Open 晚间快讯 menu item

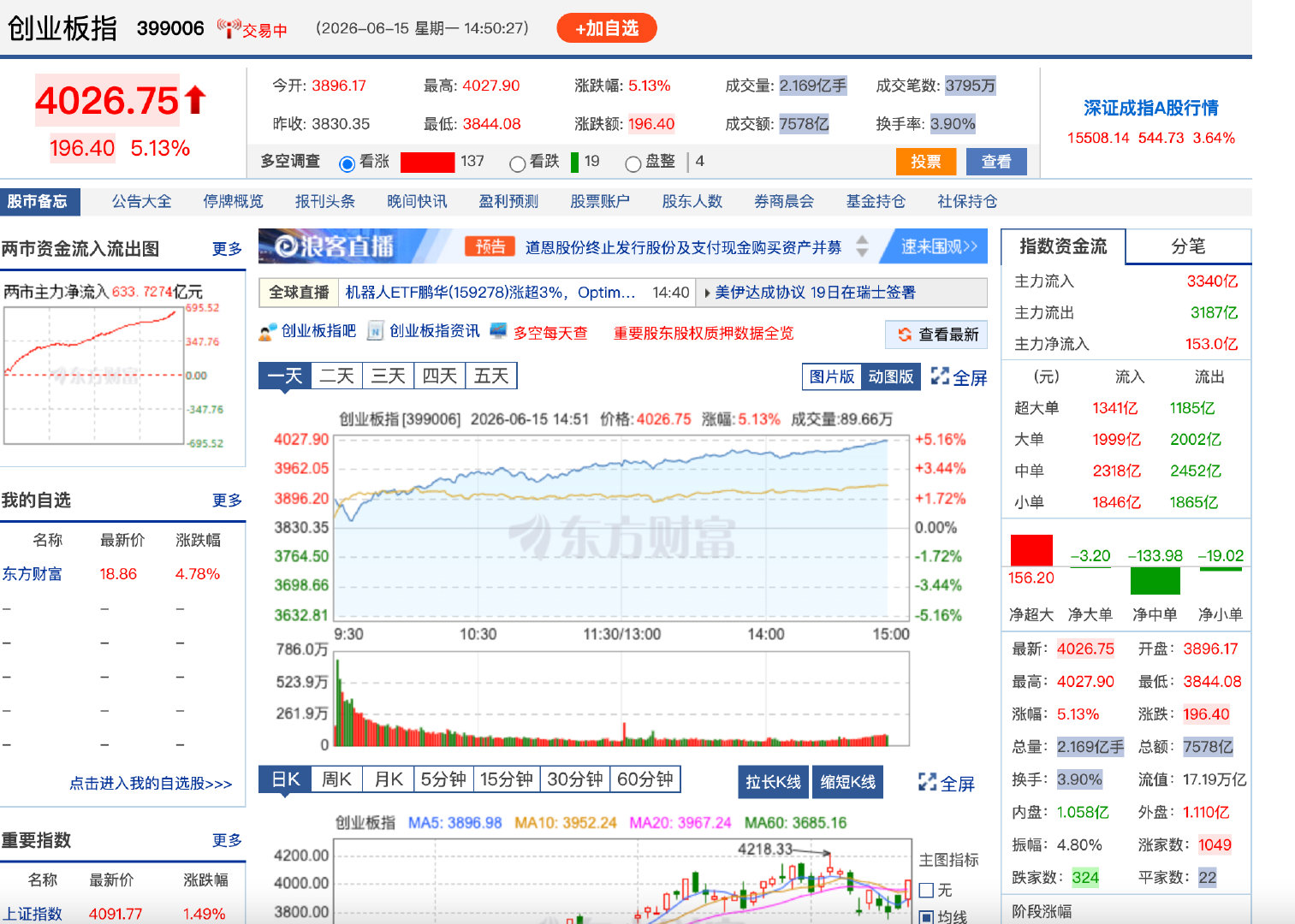(x=417, y=202)
